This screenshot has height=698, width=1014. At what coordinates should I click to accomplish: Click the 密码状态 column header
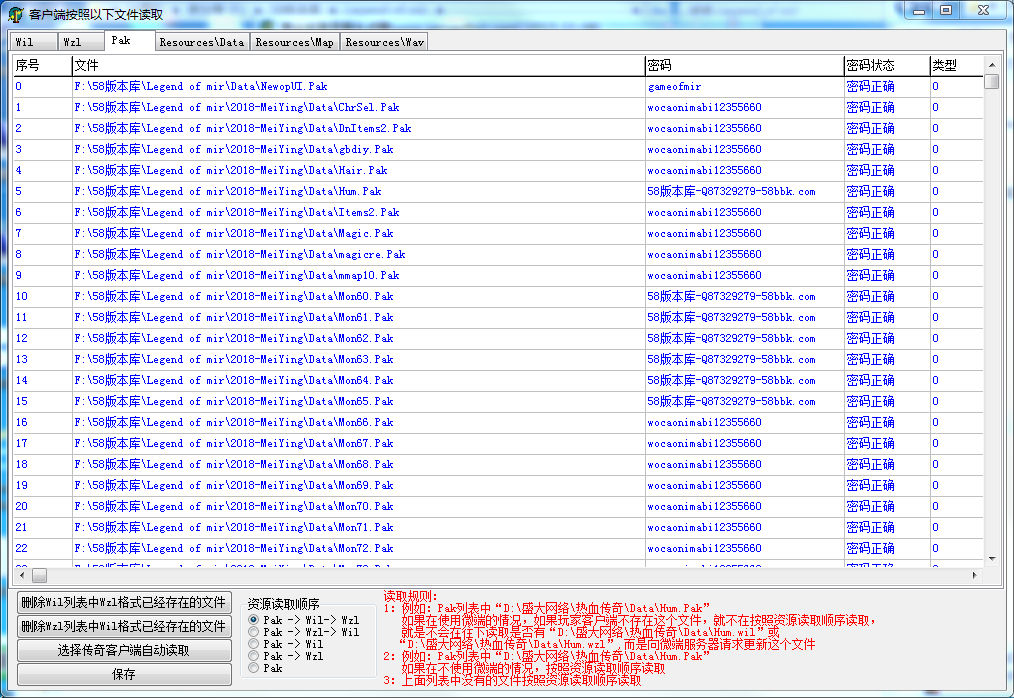point(887,65)
